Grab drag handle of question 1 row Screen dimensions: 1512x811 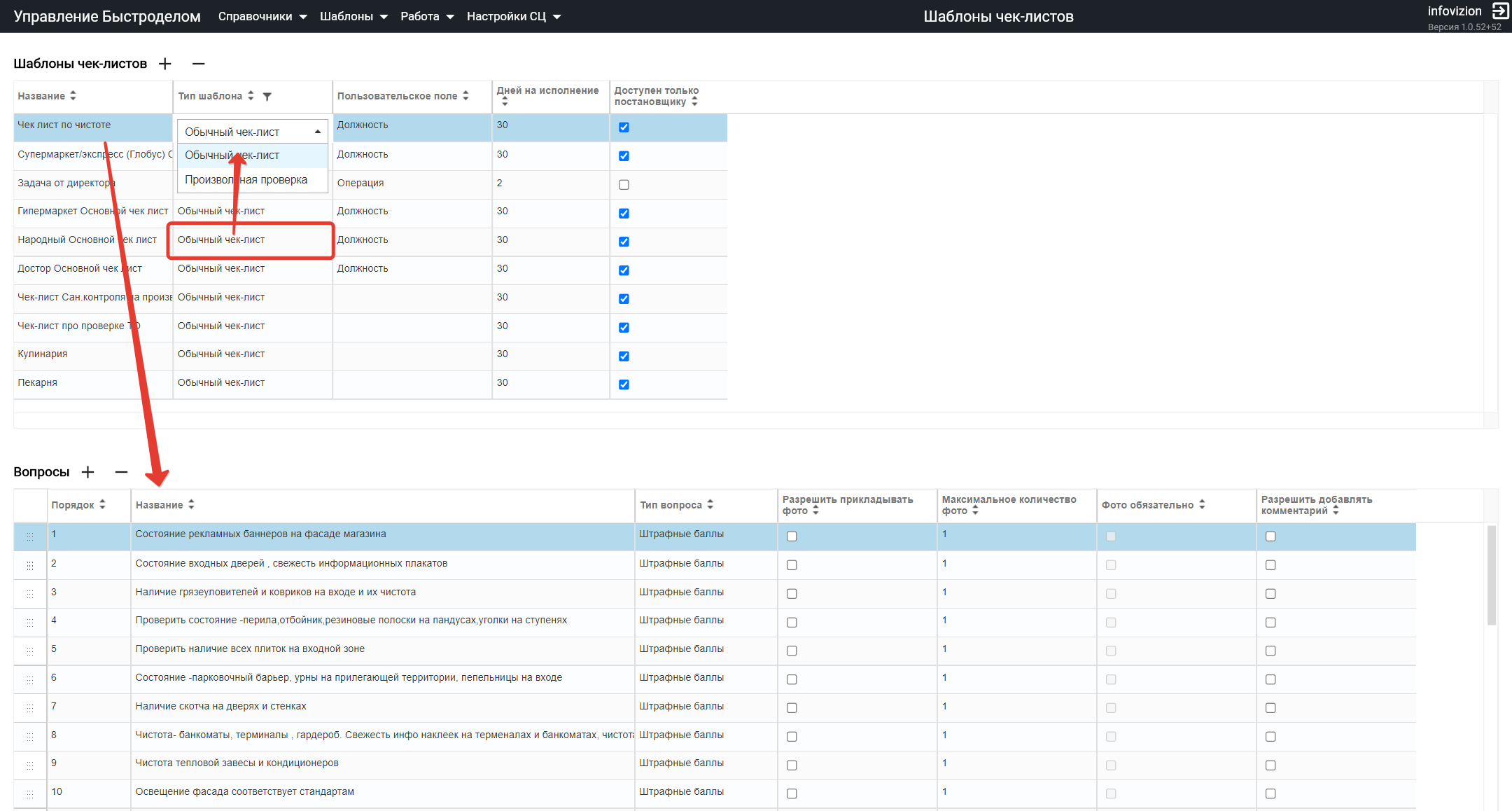[x=30, y=536]
